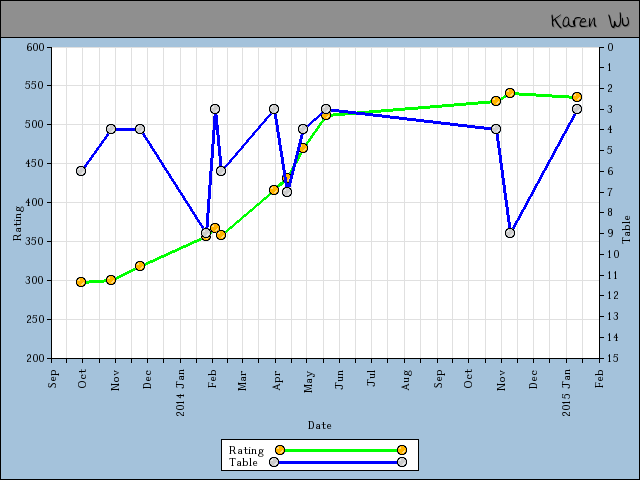Click the green Rating line in legend
Viewport: 640px width, 480px height.
point(340,450)
